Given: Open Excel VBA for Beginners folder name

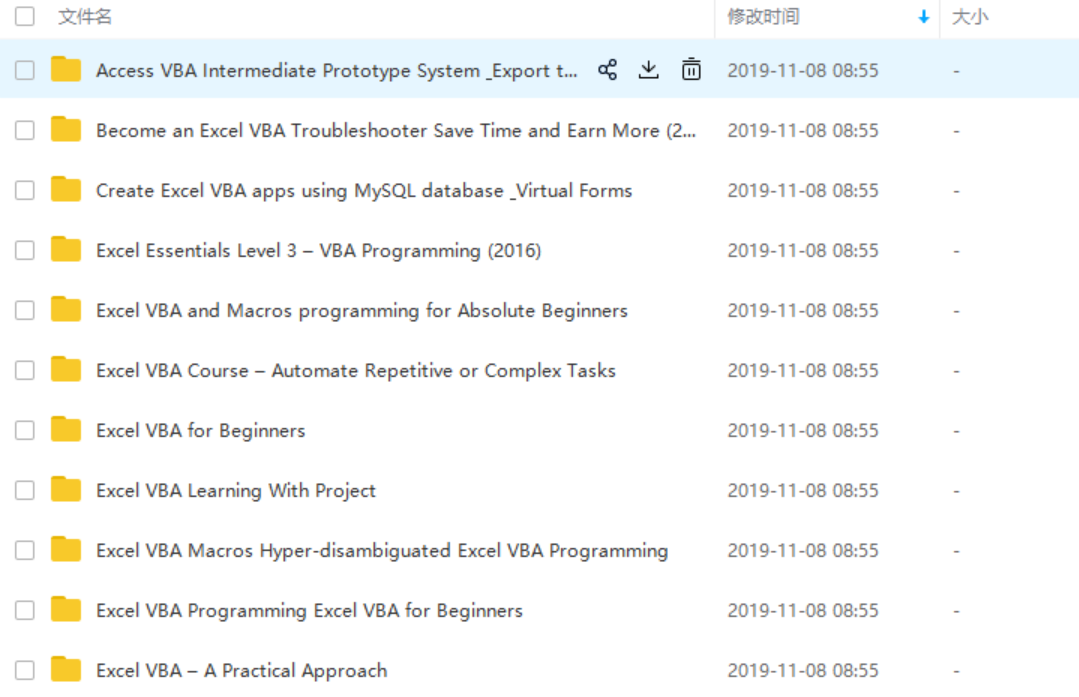Looking at the screenshot, I should (200, 431).
